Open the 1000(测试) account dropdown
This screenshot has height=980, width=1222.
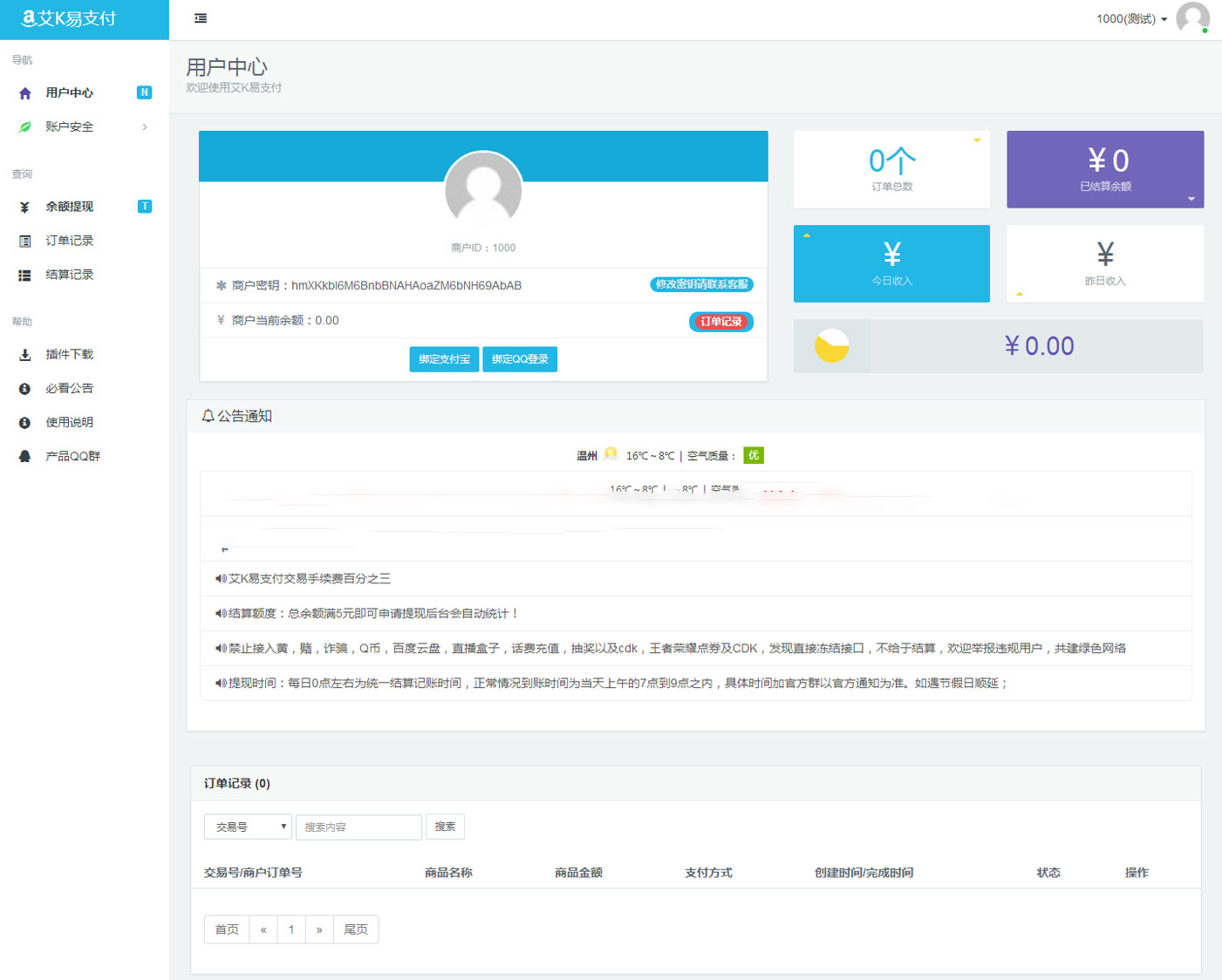pos(1131,18)
